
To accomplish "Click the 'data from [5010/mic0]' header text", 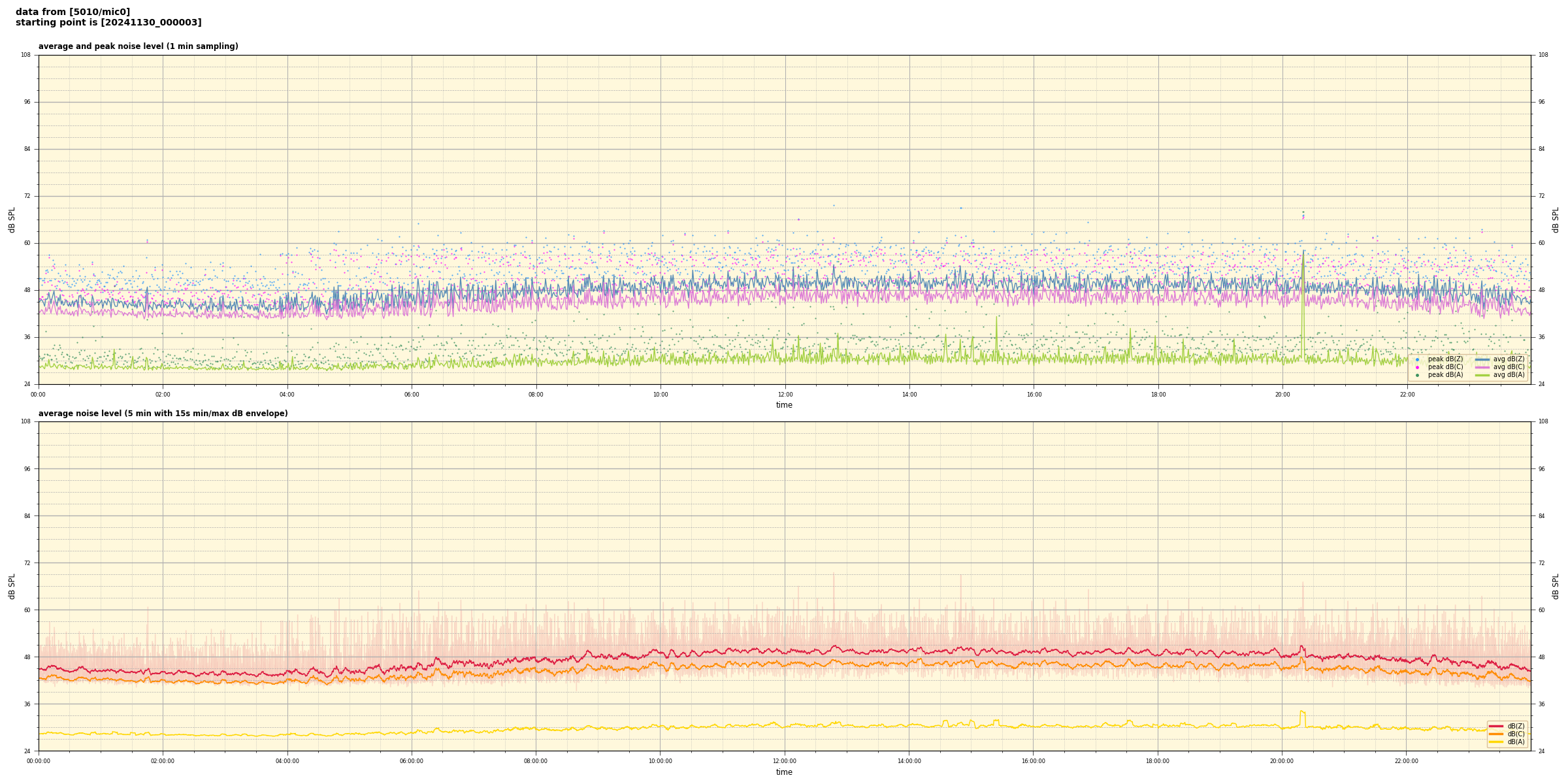I will 73,12.
